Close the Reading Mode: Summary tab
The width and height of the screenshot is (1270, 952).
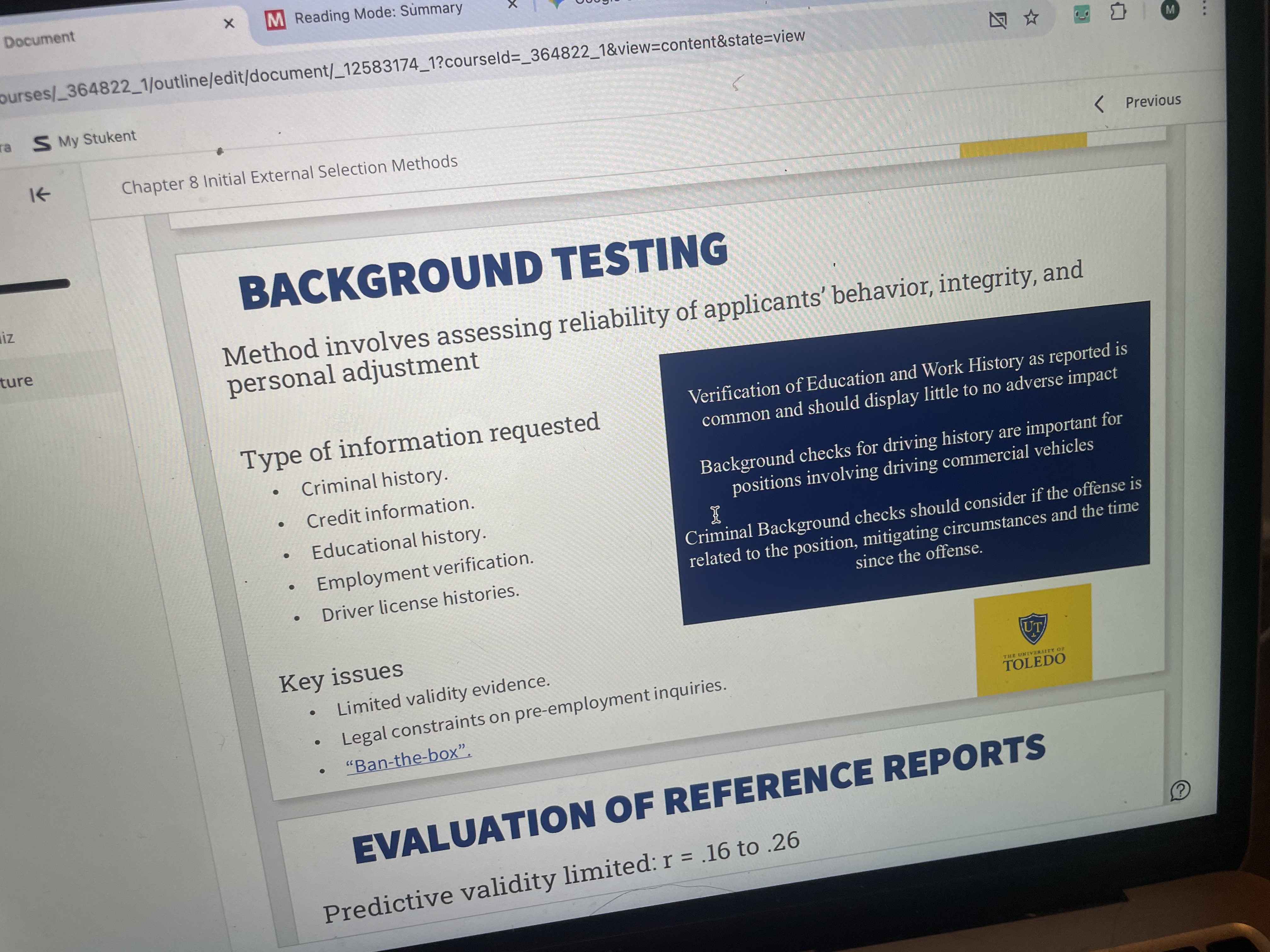[512, 5]
